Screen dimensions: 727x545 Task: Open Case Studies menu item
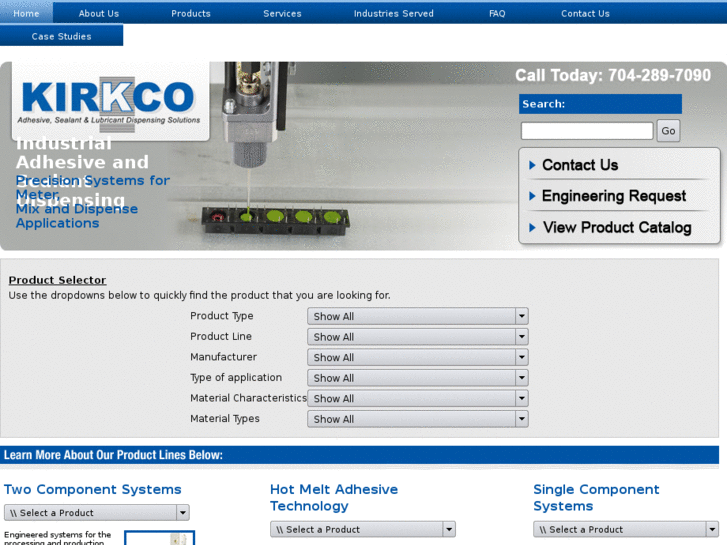coord(62,36)
